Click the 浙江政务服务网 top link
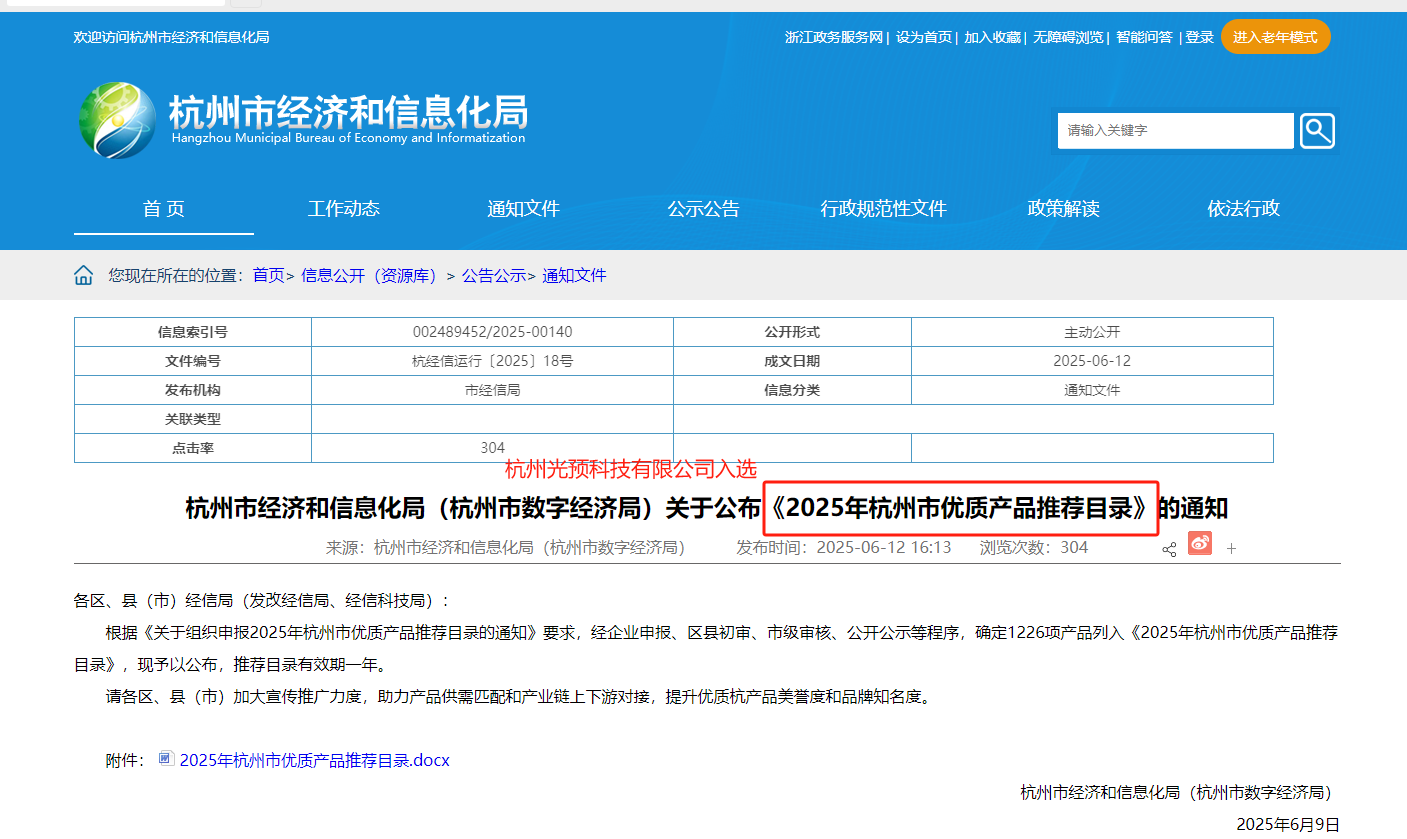This screenshot has height=839, width=1407. point(834,37)
